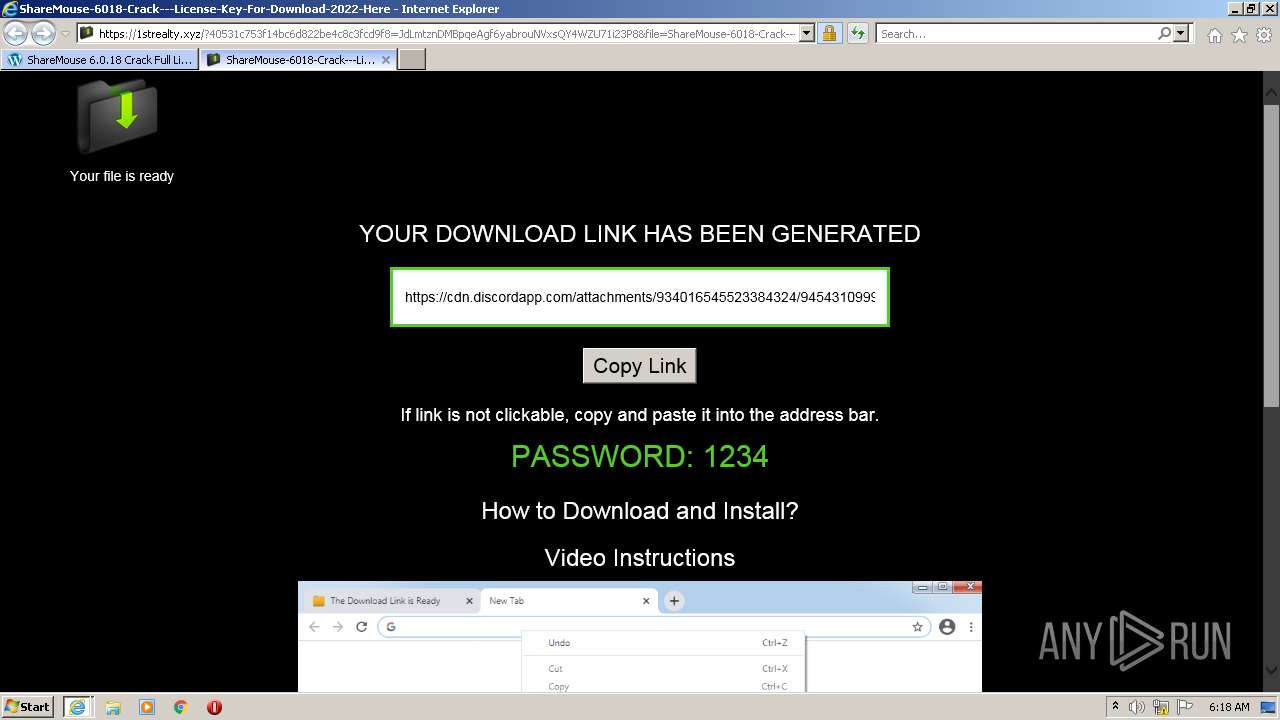
Task: Click the page scroll down arrow
Action: (1271, 670)
